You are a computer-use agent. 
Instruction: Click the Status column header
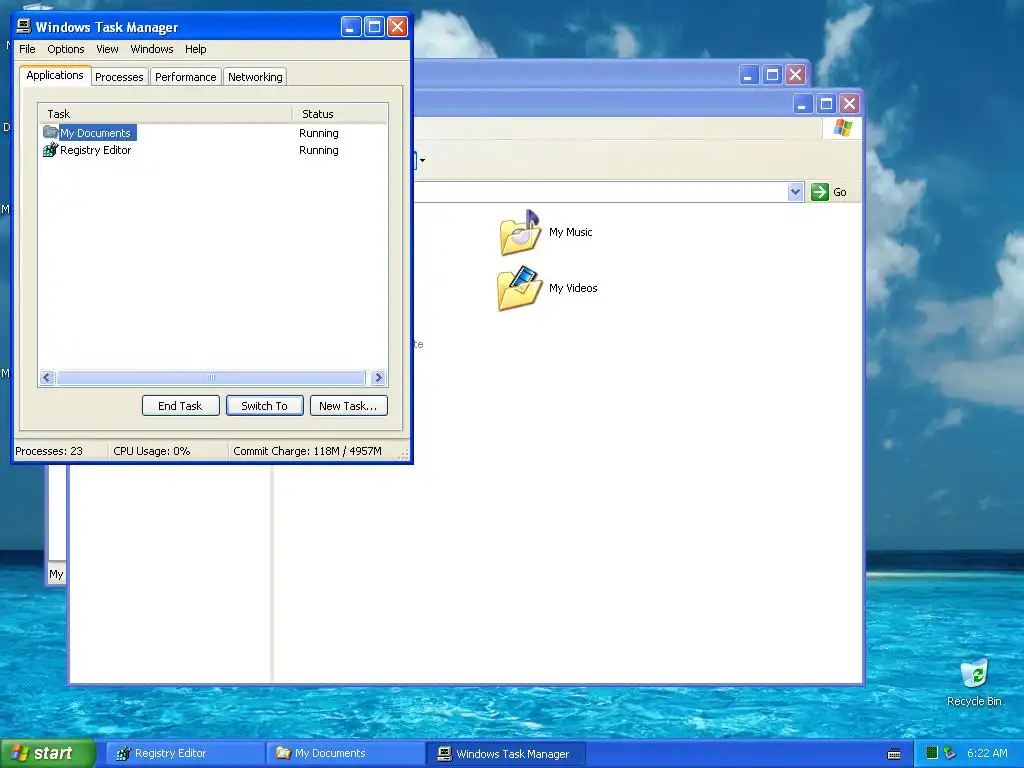(340, 114)
